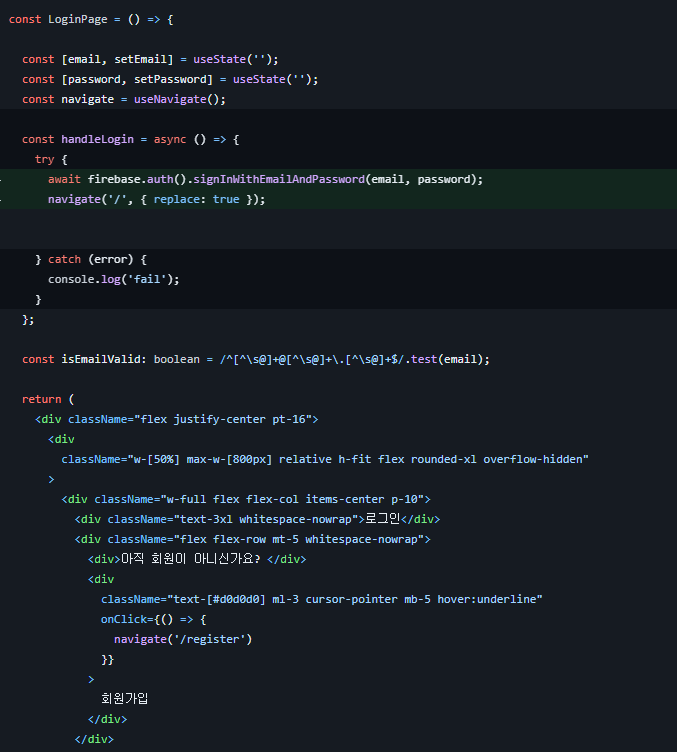Click the '아직 회원이 아니신가요?' text

[190, 559]
